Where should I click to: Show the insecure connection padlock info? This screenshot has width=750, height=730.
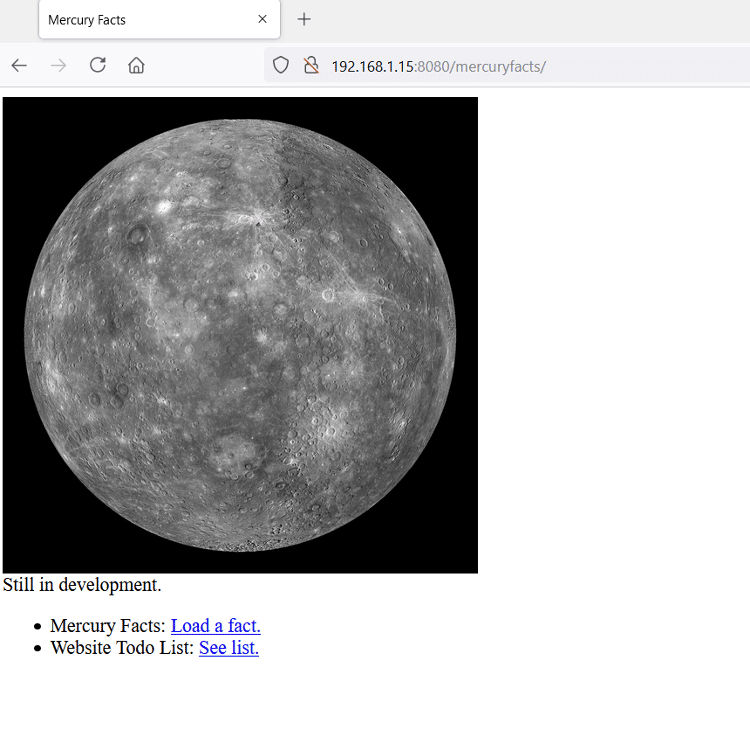pos(311,66)
